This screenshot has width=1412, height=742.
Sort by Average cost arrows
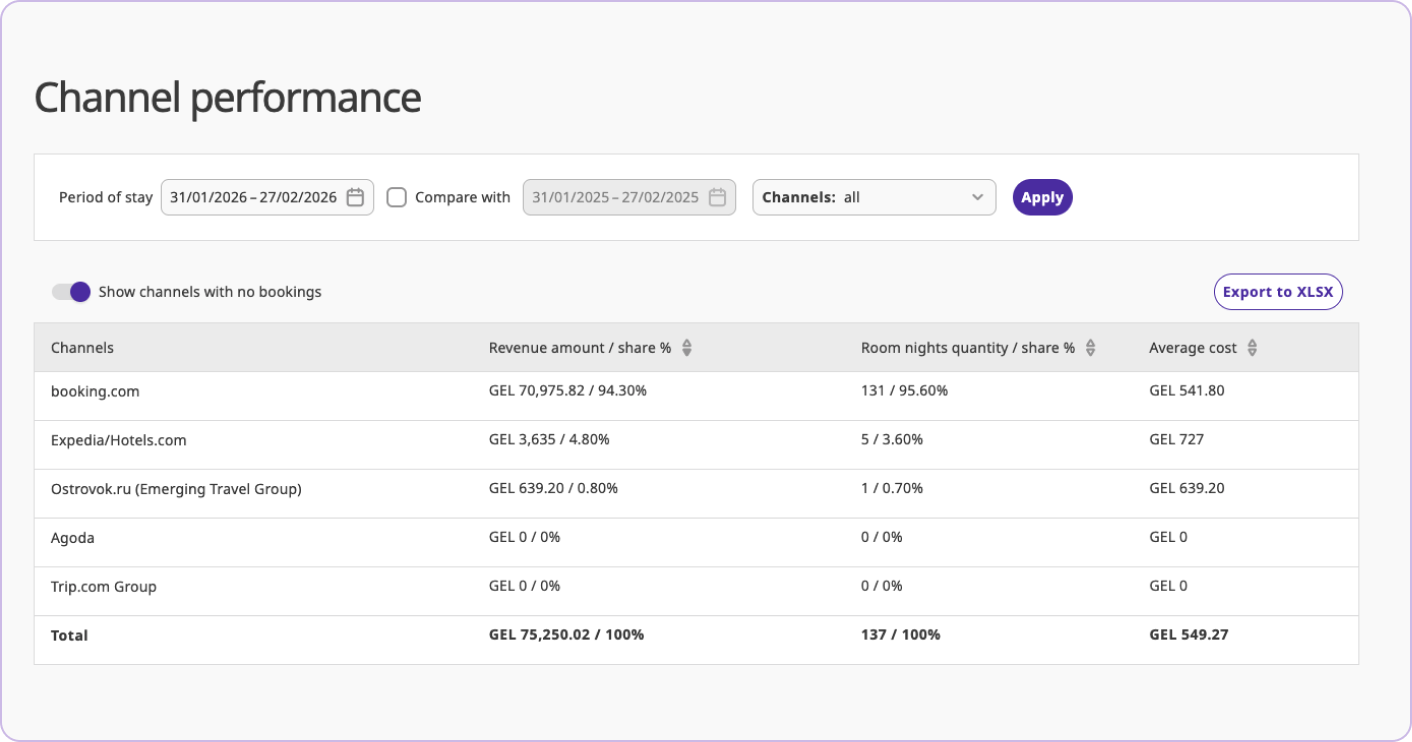[x=1252, y=348]
